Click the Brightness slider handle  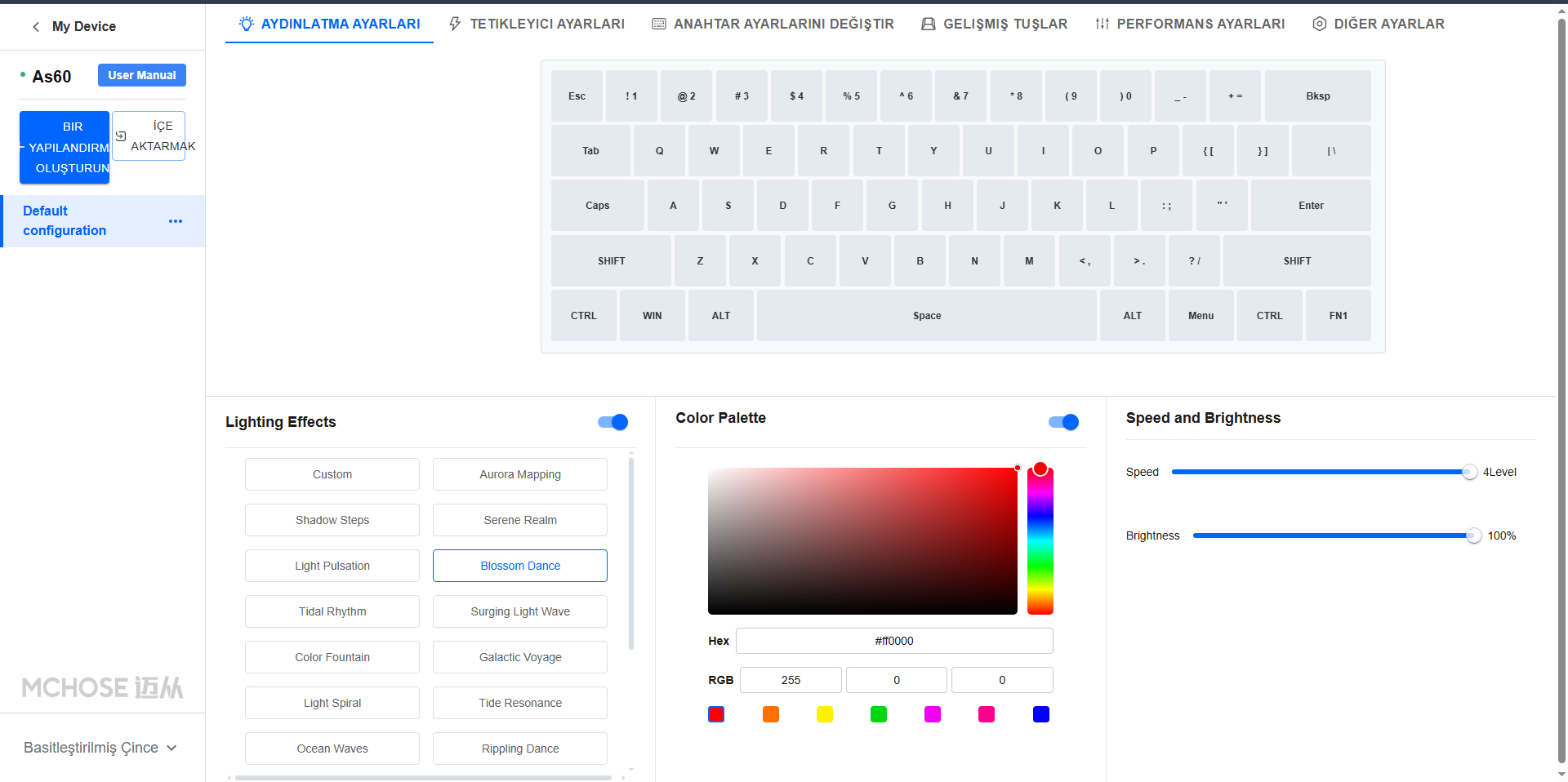(x=1473, y=535)
